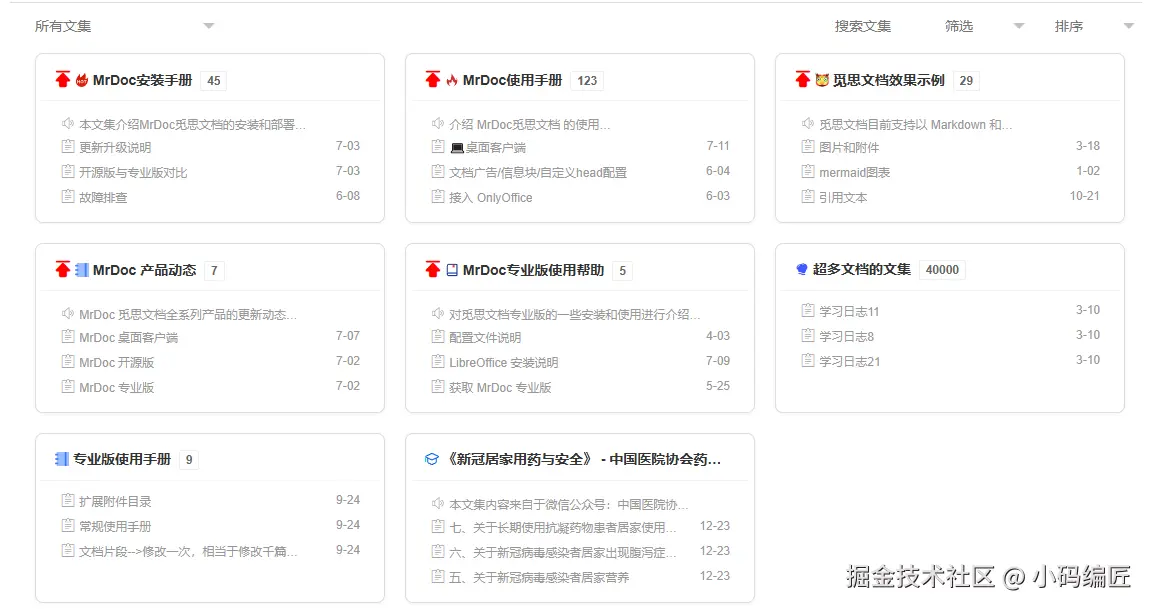
Task: Open document 开源版与专业版对比
Action: 133,172
